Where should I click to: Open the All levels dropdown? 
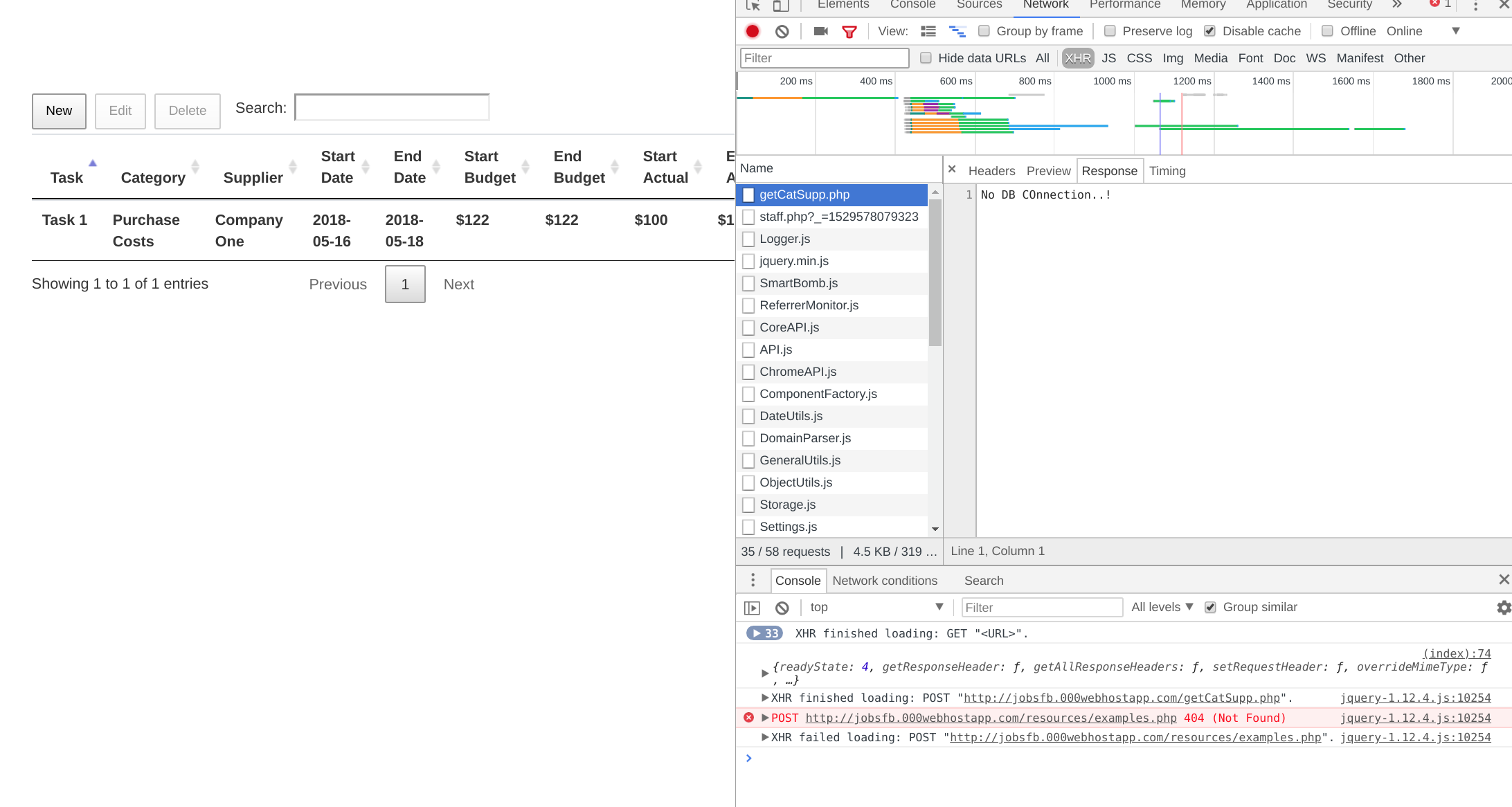pyautogui.click(x=1162, y=607)
